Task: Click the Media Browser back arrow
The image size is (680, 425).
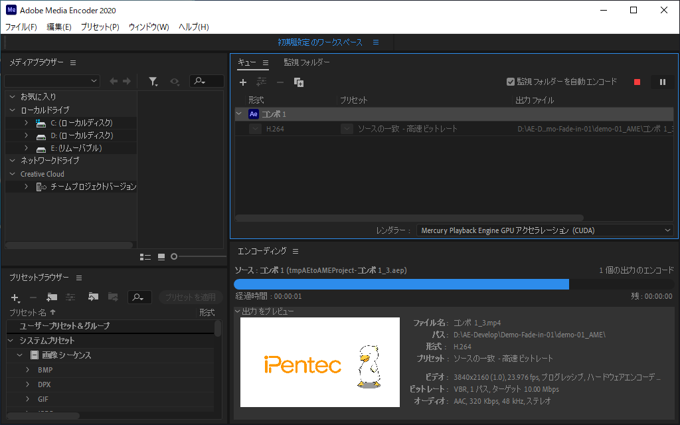Action: coord(114,81)
